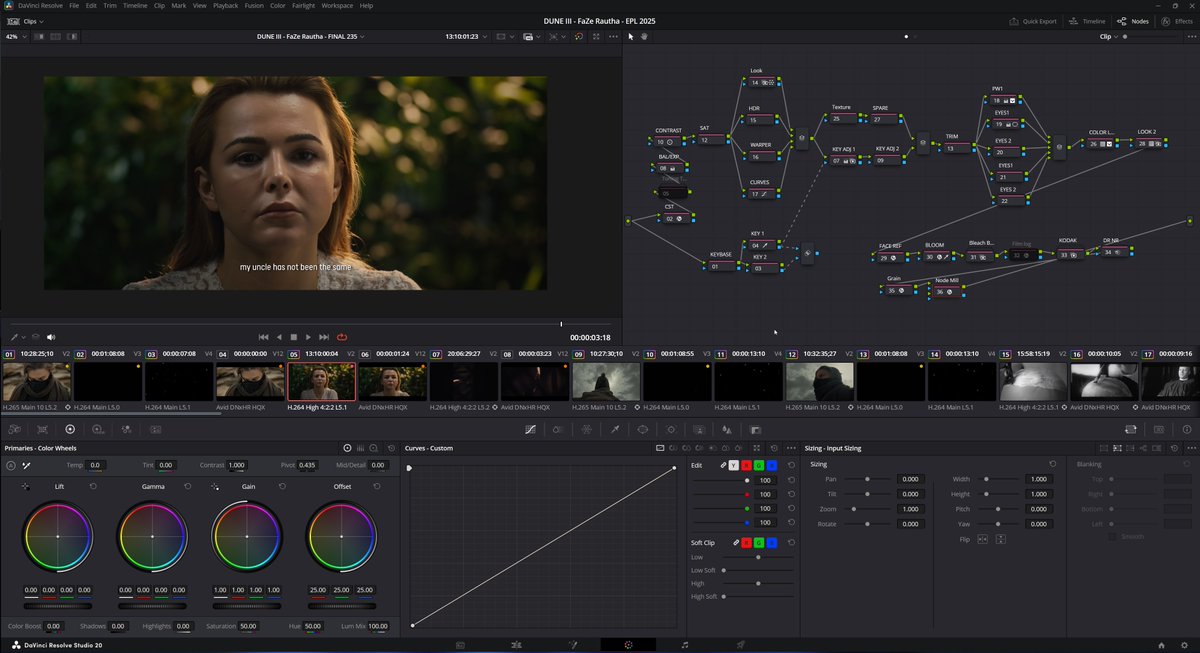
Task: Adjust the Soft Clip Low slider
Action: point(758,557)
